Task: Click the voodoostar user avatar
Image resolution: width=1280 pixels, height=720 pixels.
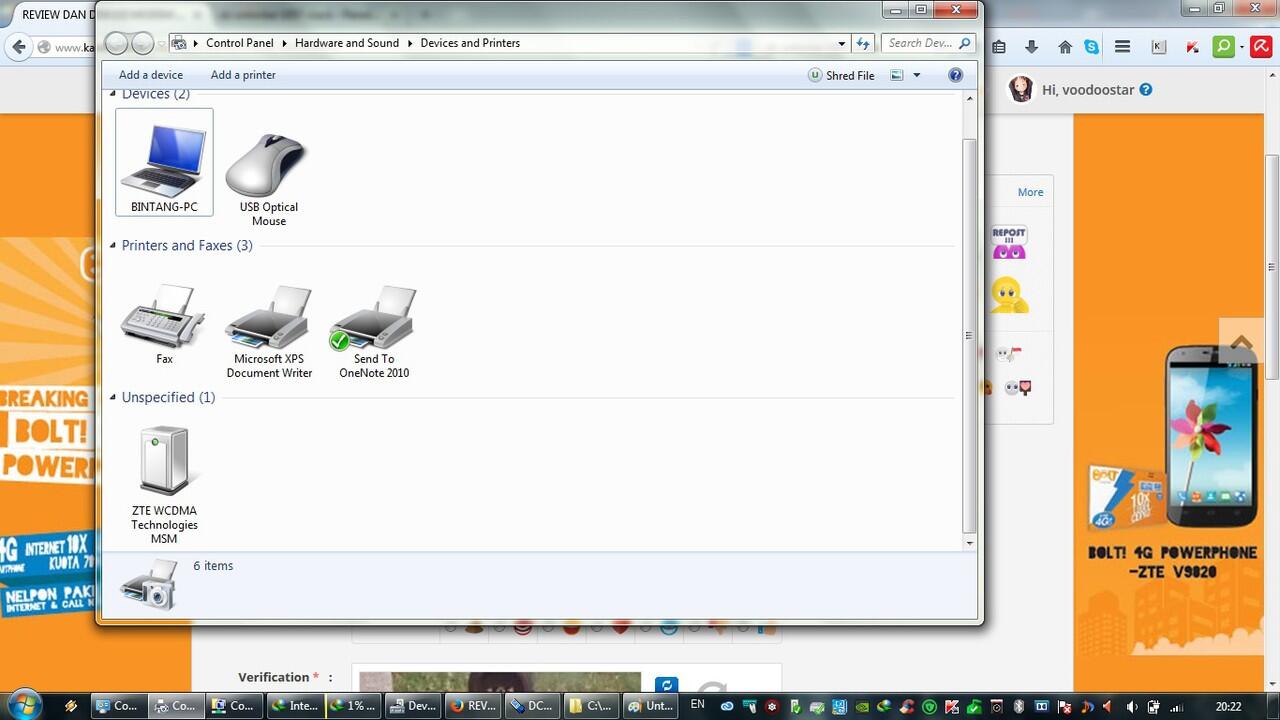Action: [1020, 89]
